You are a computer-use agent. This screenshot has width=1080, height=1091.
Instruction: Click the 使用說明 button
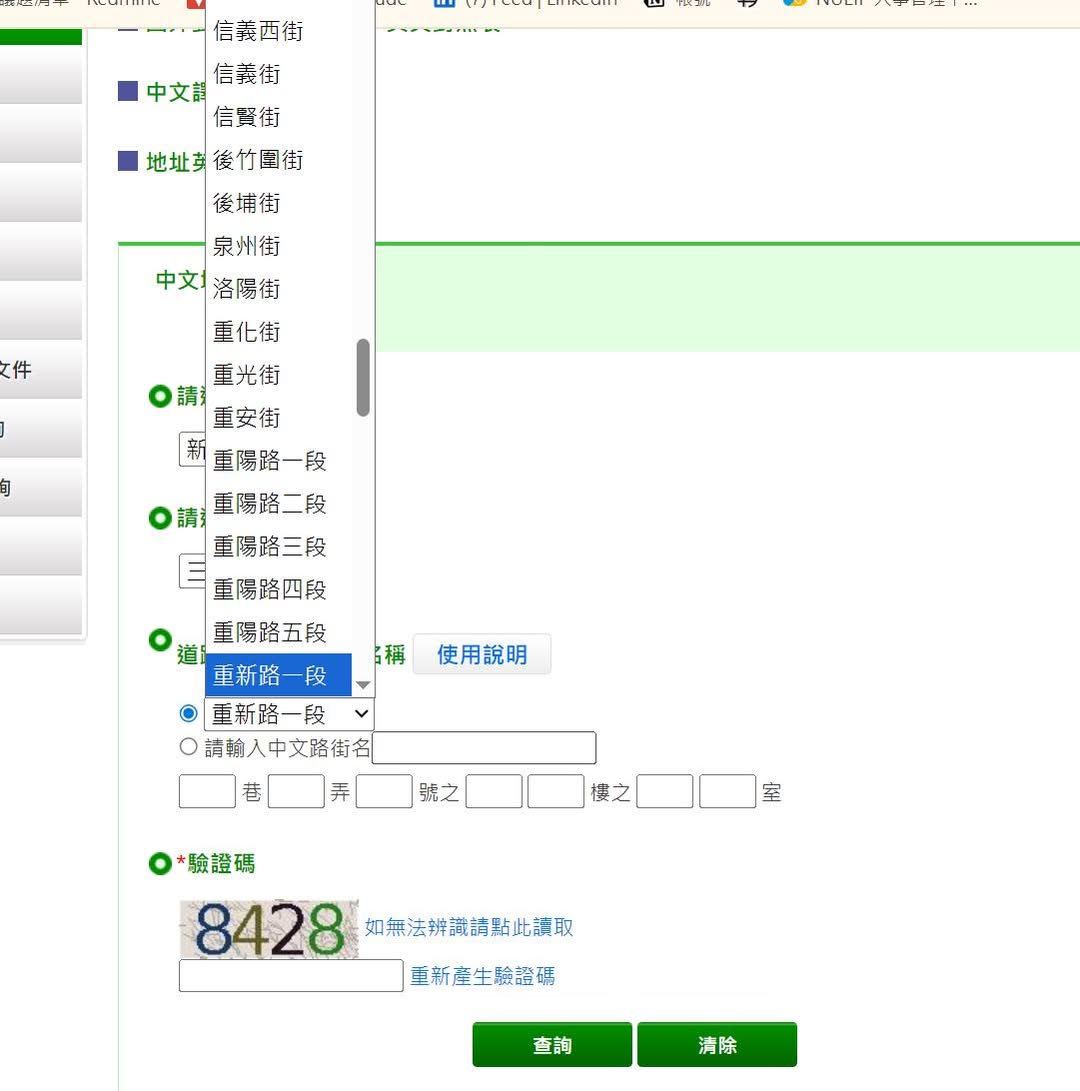coord(482,654)
